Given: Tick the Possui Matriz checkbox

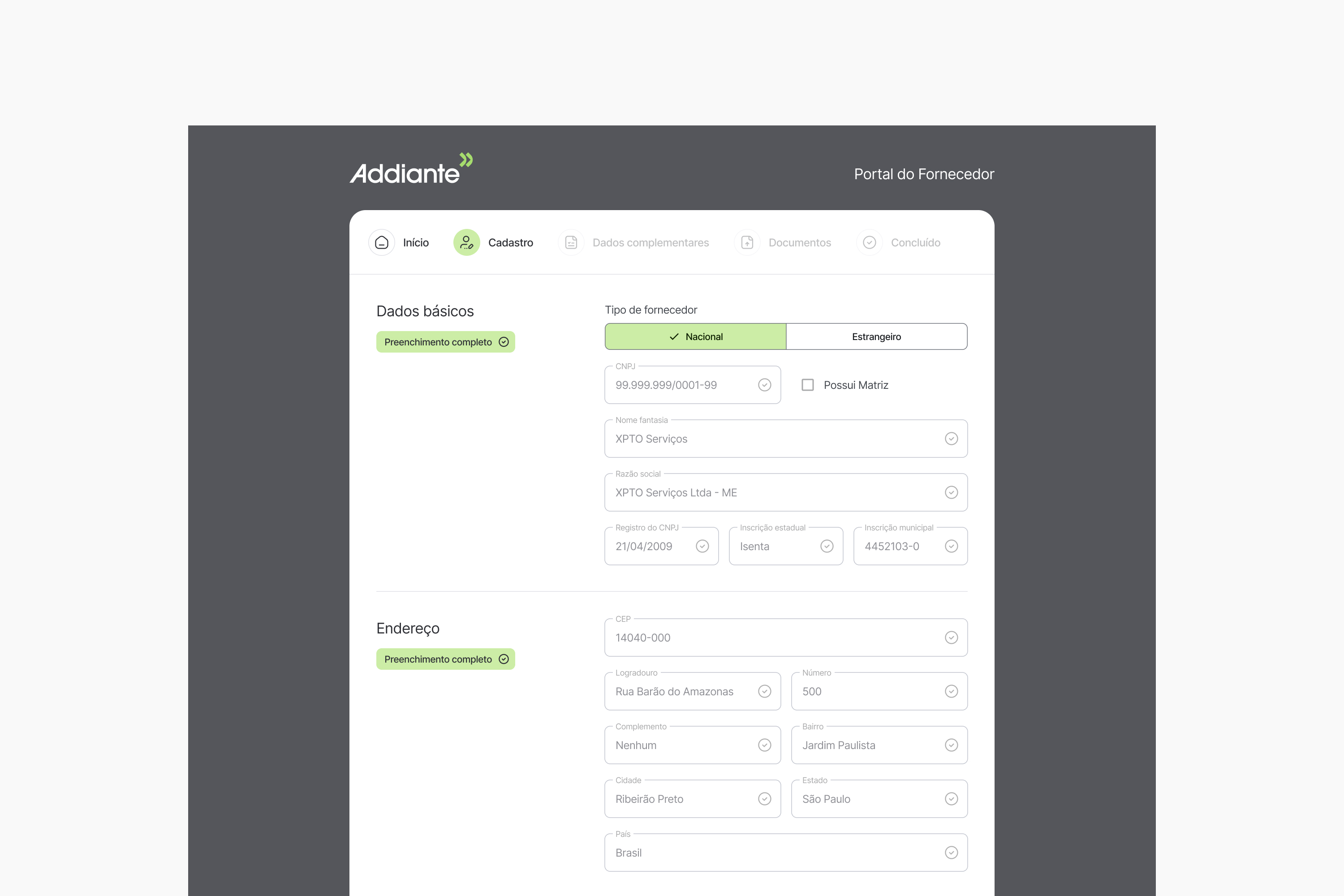Looking at the screenshot, I should (807, 385).
